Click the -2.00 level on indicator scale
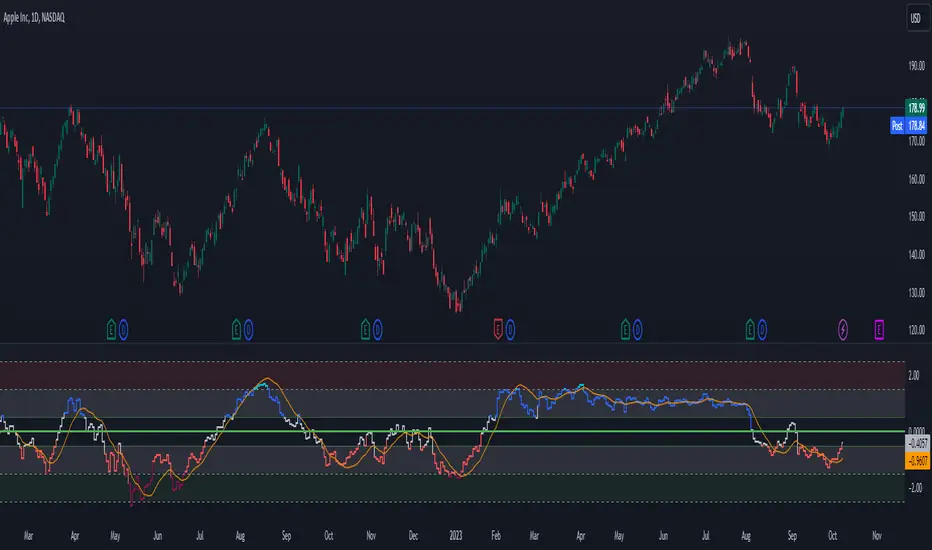 coord(915,489)
